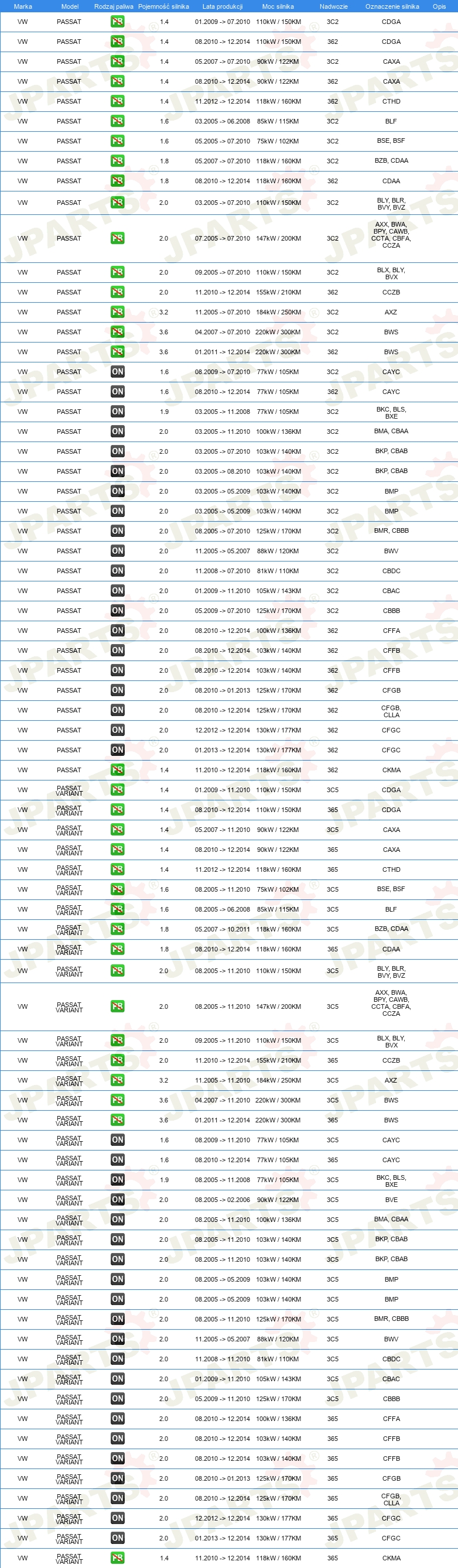Viewport: 458px width, 1568px height.
Task: Click the Marka column header
Action: click(23, 6)
